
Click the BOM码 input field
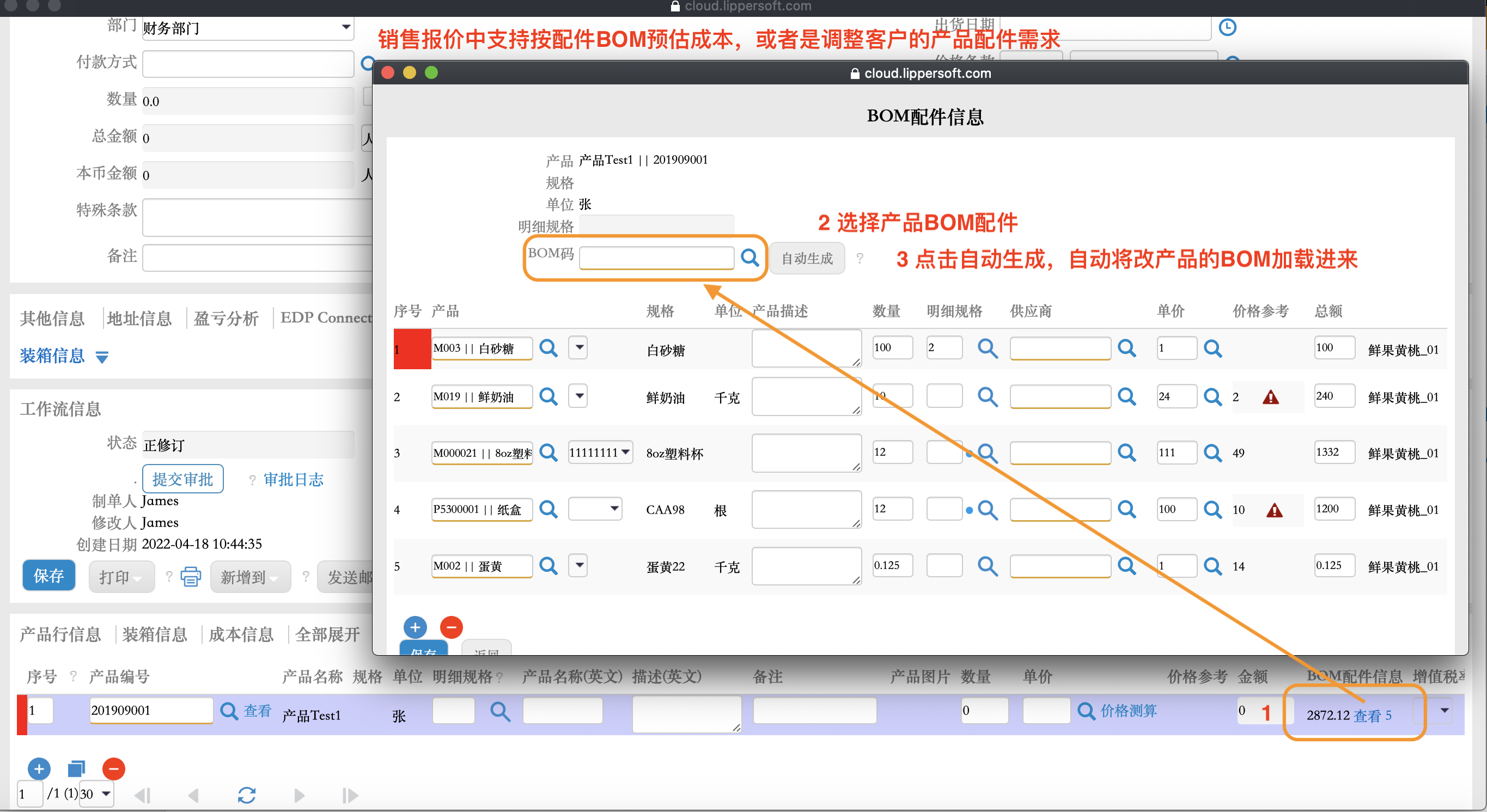(656, 258)
